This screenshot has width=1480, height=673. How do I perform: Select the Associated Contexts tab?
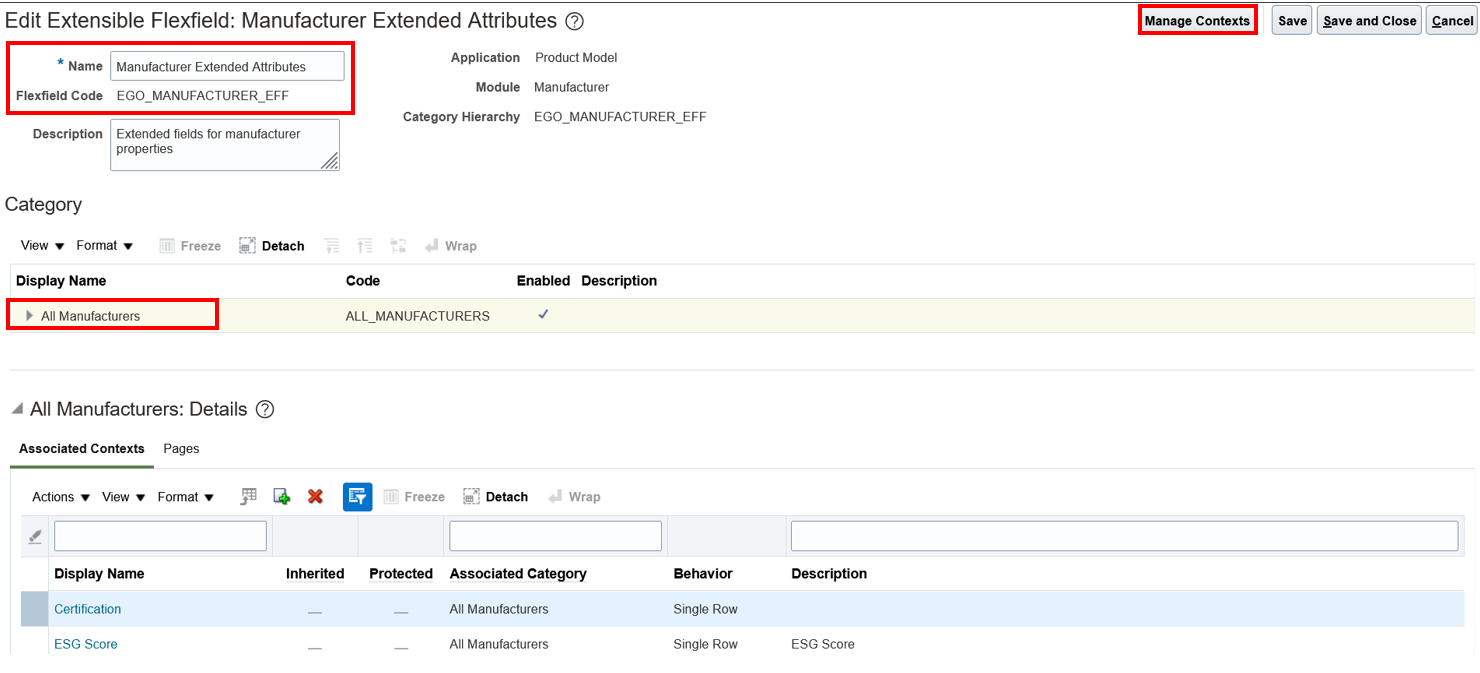[x=82, y=449]
